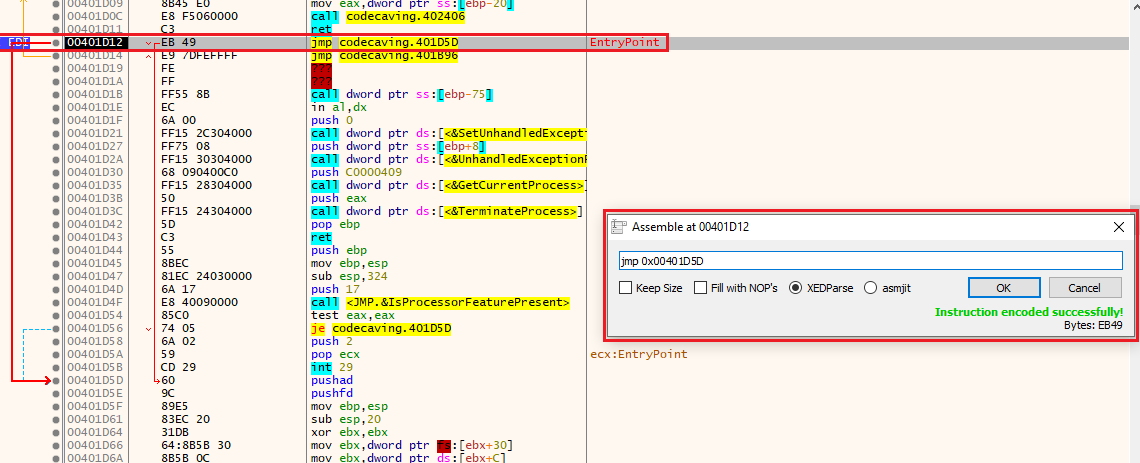
Task: Click 'test eax,eax' instruction
Action: coord(344,316)
